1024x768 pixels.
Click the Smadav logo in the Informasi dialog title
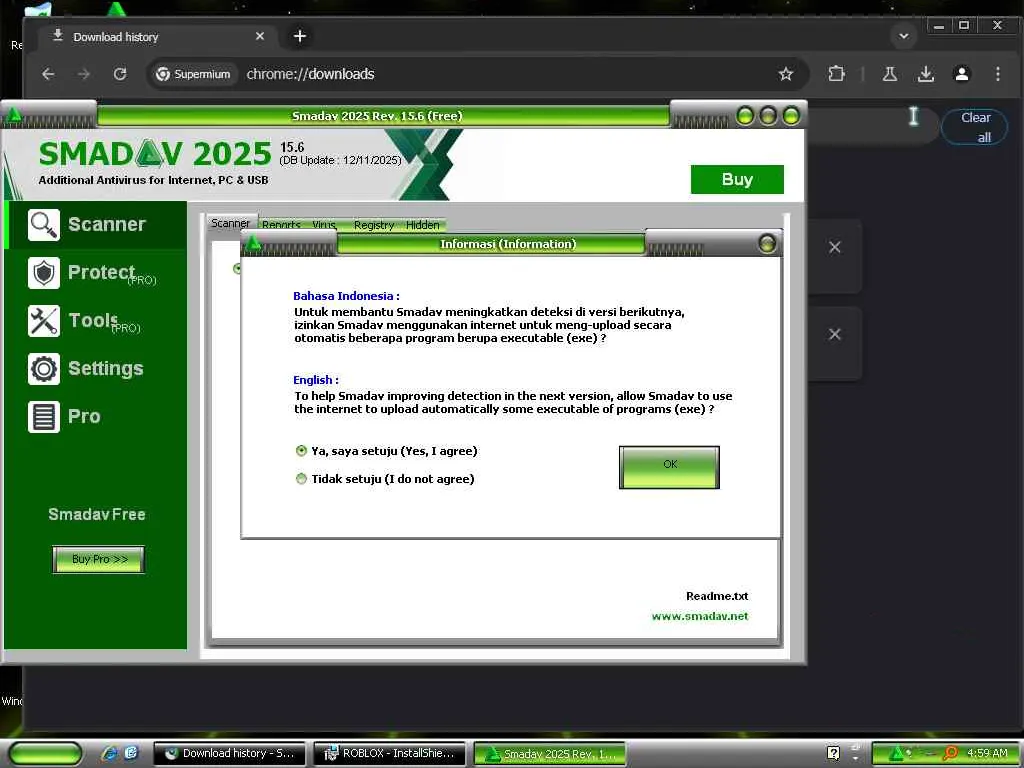point(253,244)
